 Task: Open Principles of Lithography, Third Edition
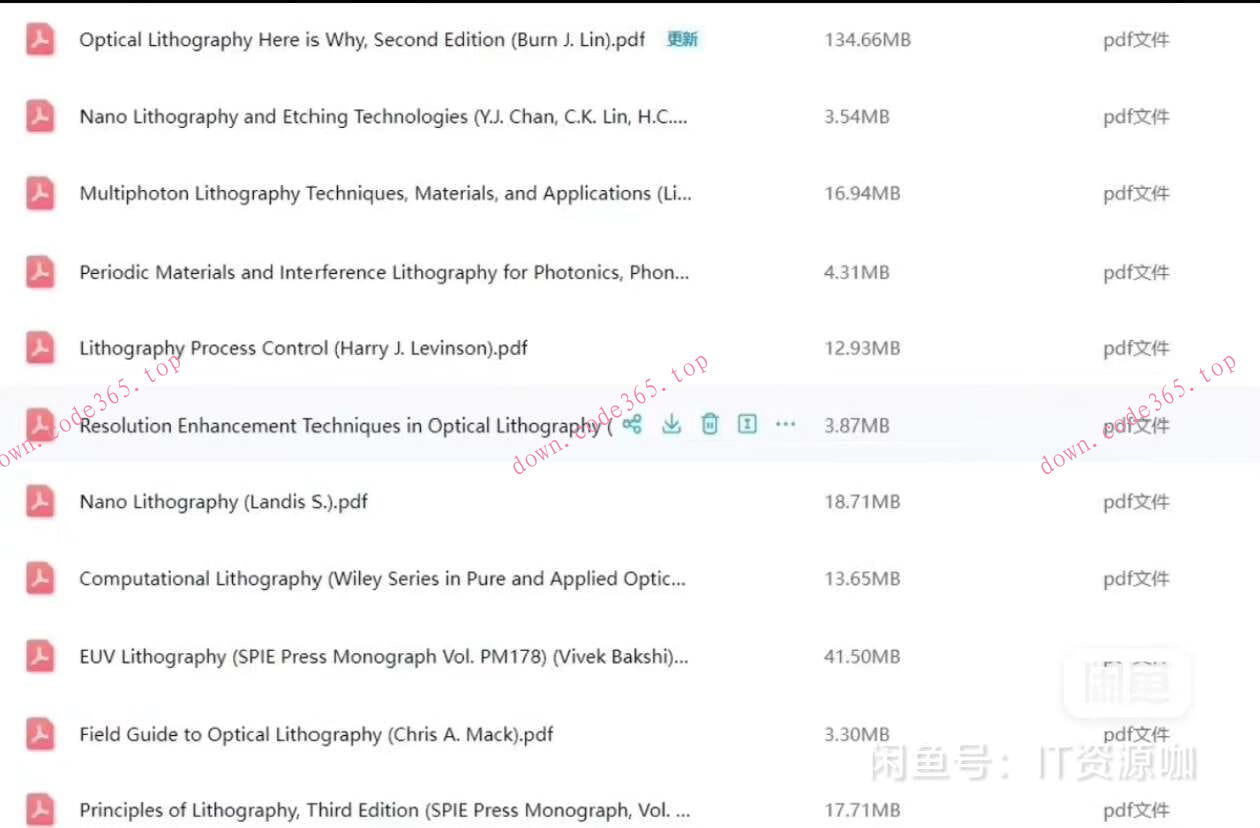point(384,810)
